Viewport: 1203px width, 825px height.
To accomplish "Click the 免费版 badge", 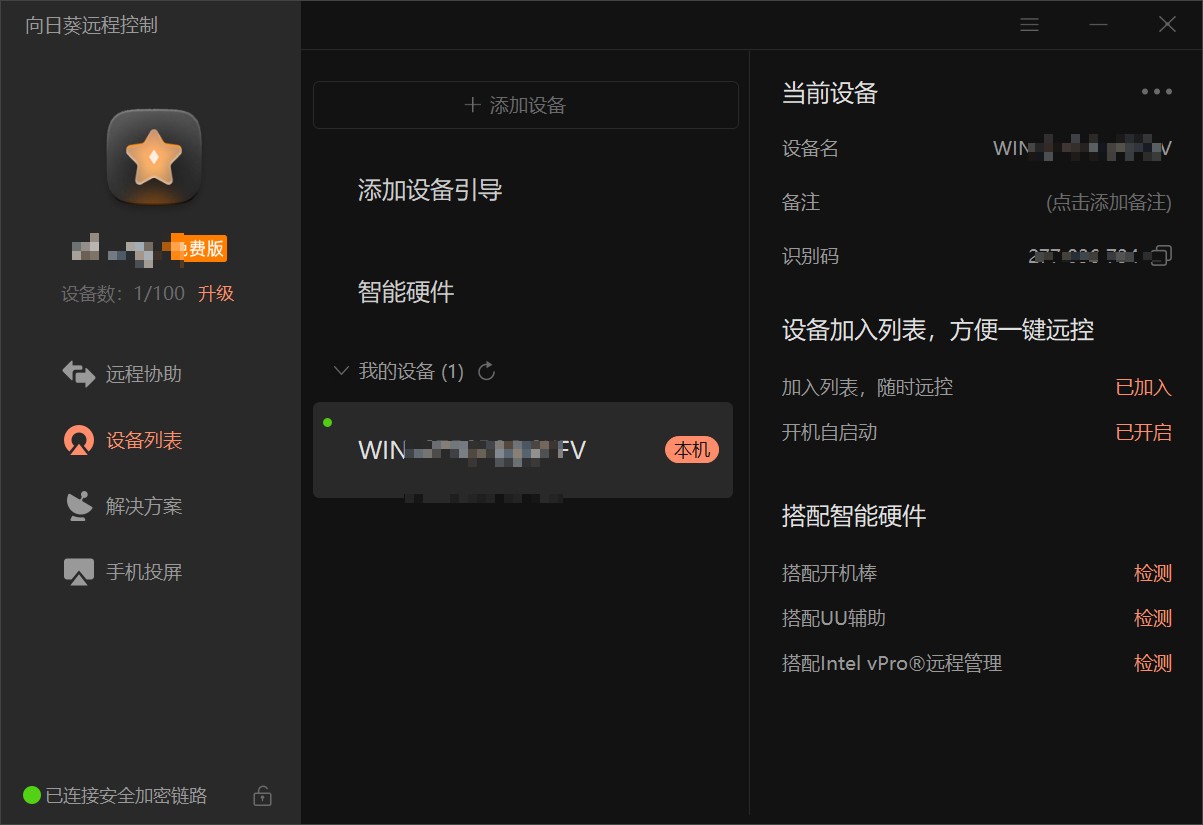I will pos(199,248).
